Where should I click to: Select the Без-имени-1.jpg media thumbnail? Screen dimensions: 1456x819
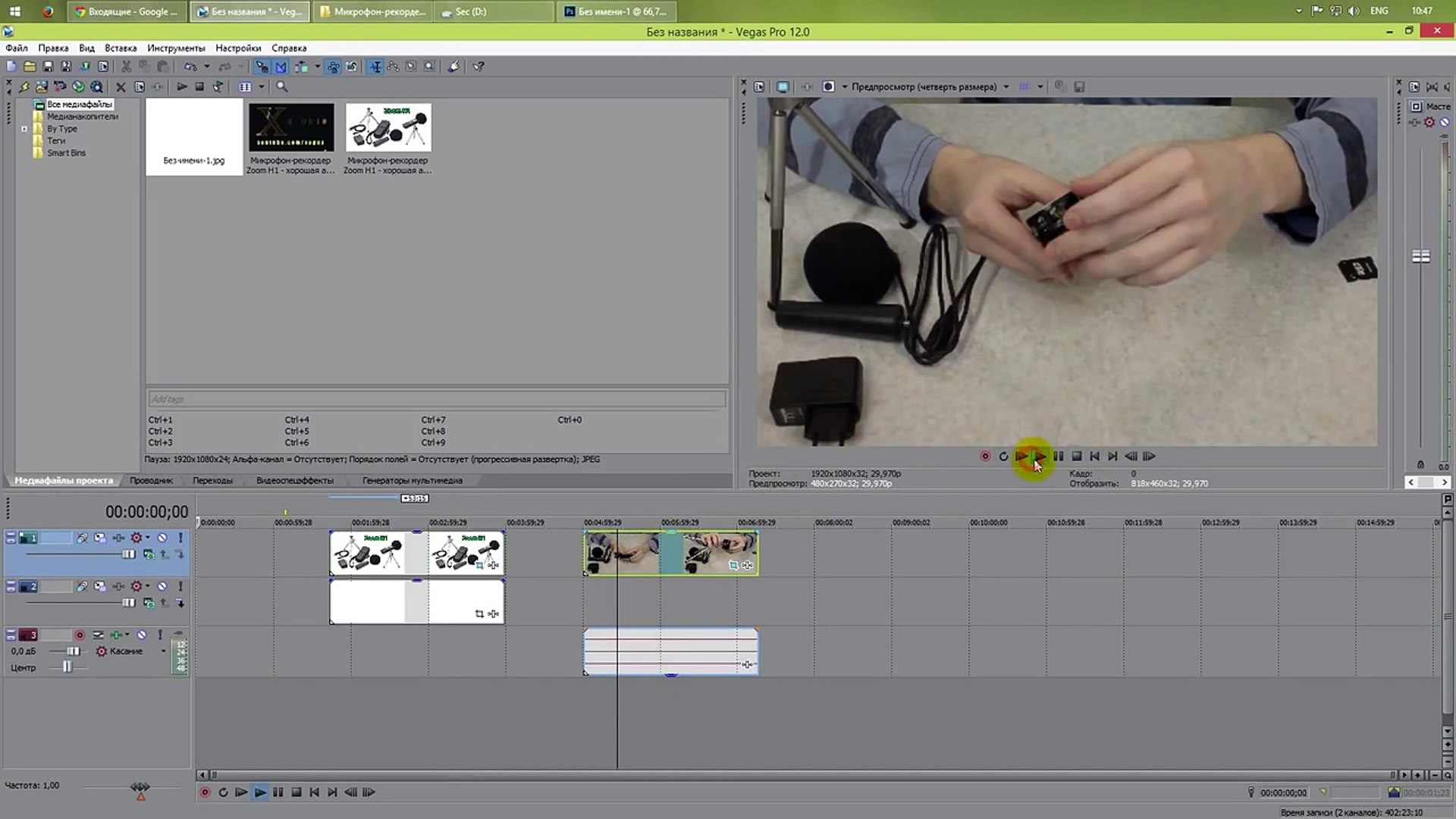click(194, 137)
